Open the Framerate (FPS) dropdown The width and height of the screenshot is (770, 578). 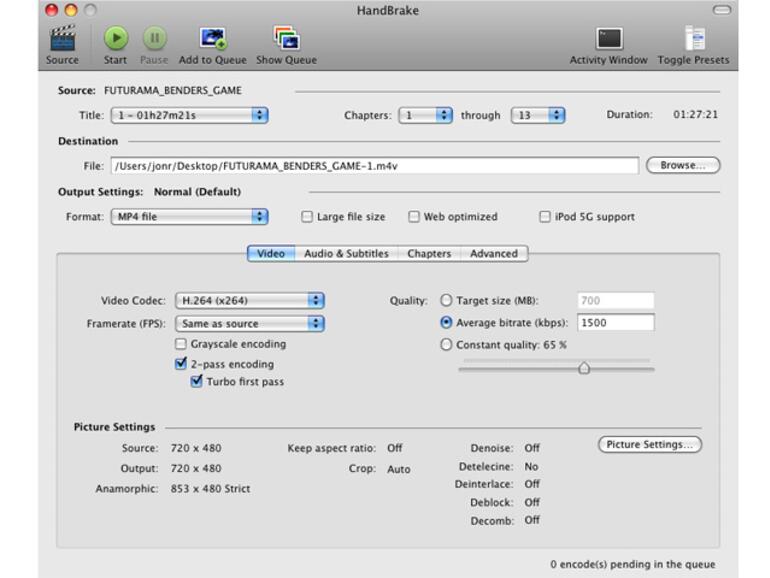250,324
